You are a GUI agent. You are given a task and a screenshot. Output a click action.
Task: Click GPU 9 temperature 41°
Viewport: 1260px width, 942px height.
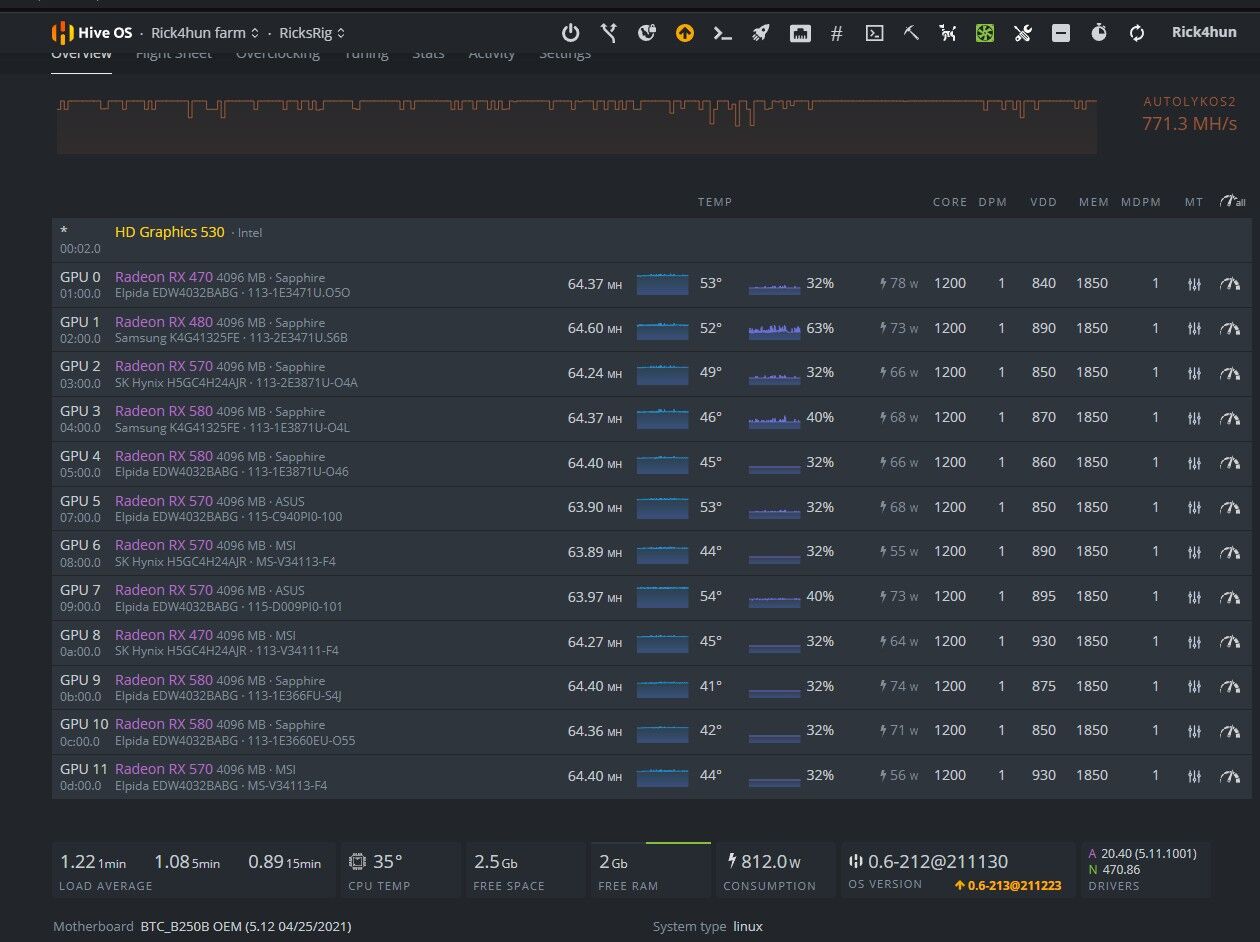pos(710,686)
